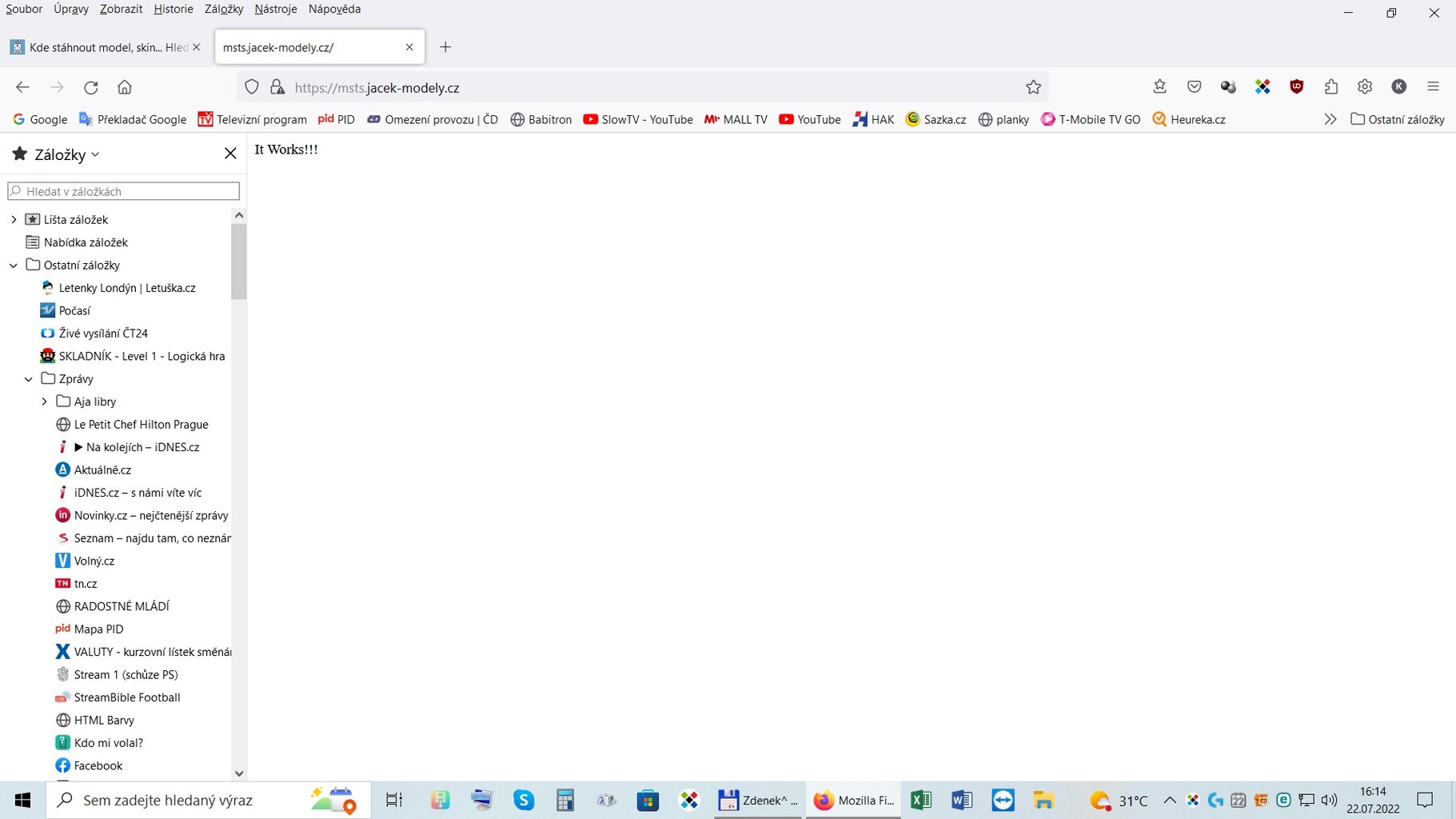Screen dimensions: 1456x819
Task: Open the Novinky.cz bookmark in sidebar
Action: (x=150, y=516)
